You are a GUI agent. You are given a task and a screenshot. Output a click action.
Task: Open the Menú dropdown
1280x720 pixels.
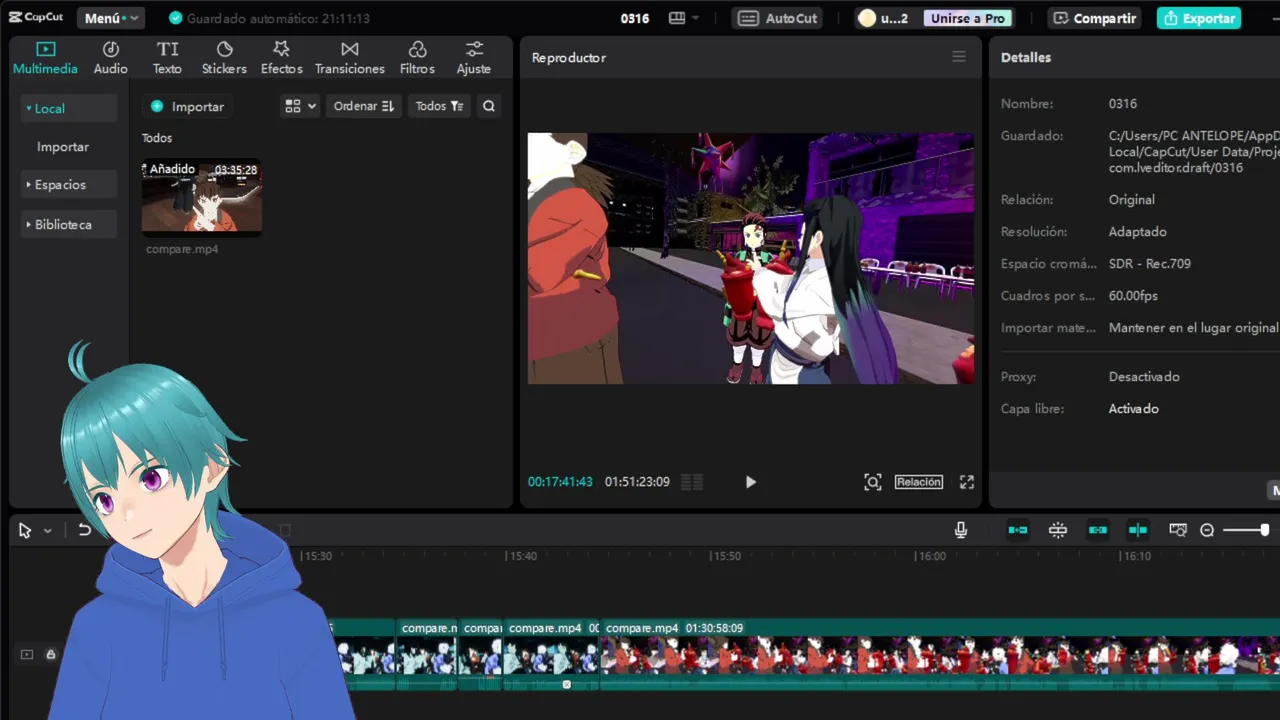tap(110, 18)
